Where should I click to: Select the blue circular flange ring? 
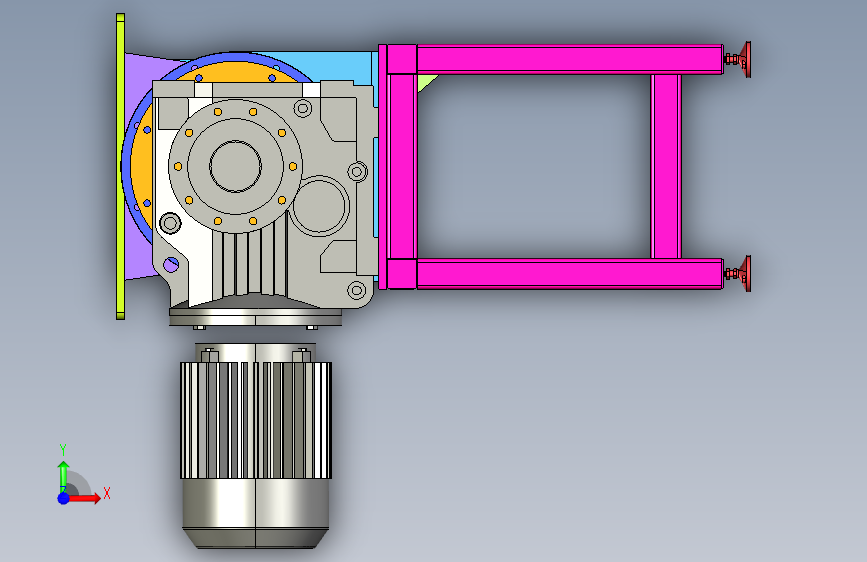point(126,166)
